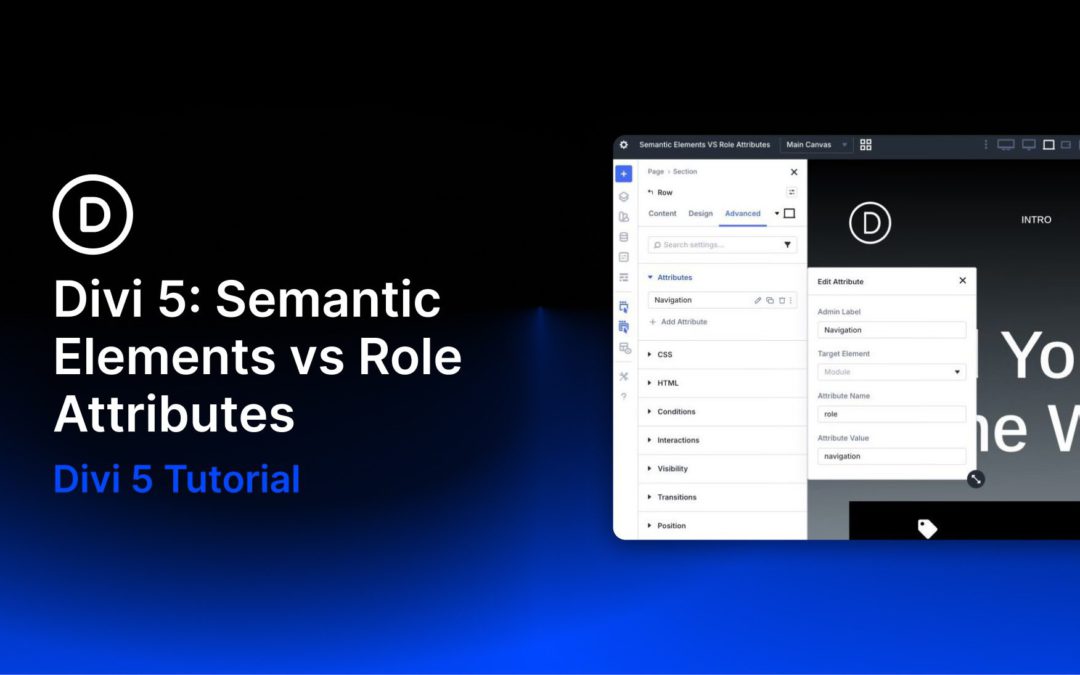Click the INTRO menu item on the canvas

(1036, 220)
